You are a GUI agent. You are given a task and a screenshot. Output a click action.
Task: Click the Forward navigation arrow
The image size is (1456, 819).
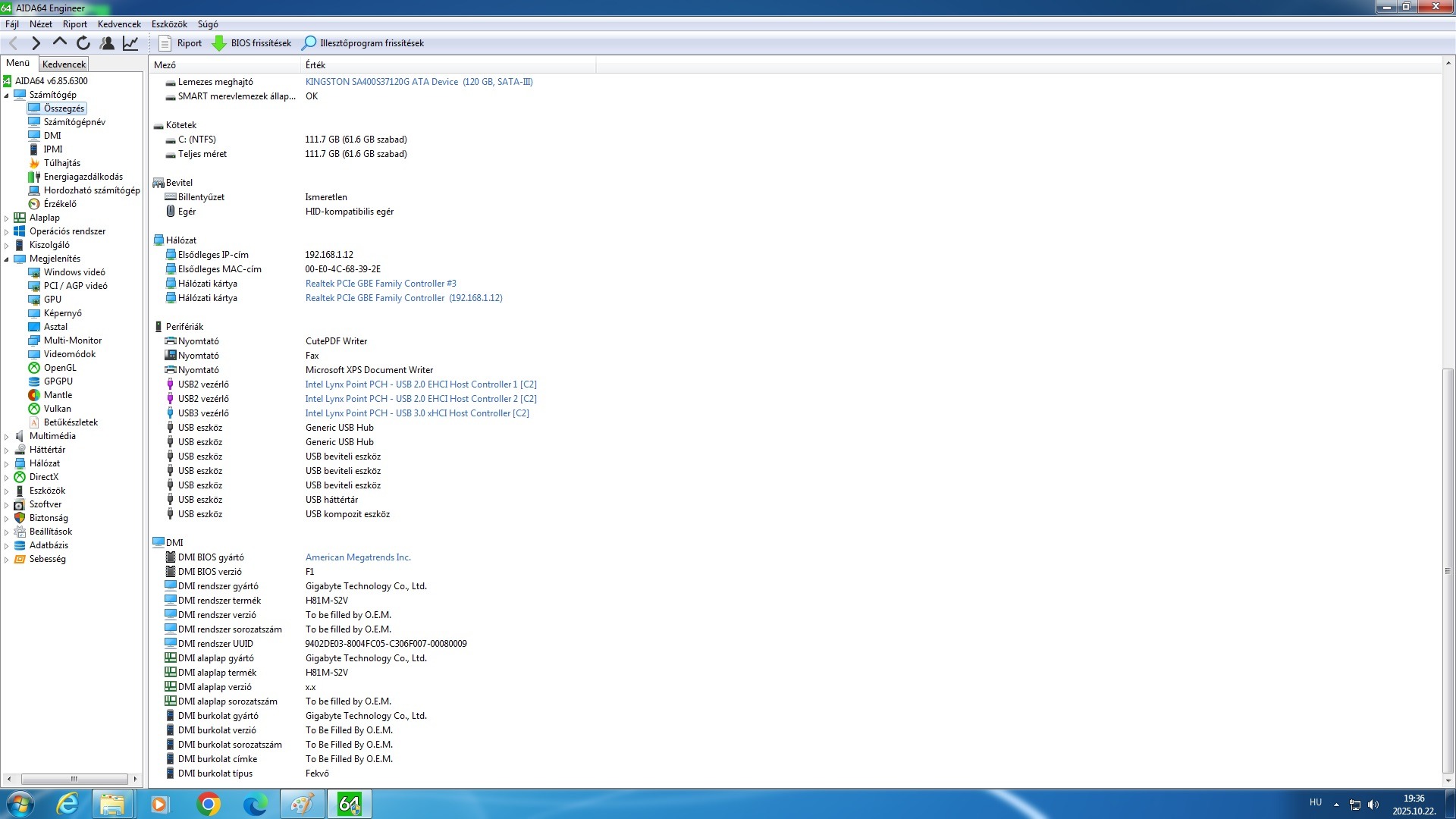pos(36,43)
